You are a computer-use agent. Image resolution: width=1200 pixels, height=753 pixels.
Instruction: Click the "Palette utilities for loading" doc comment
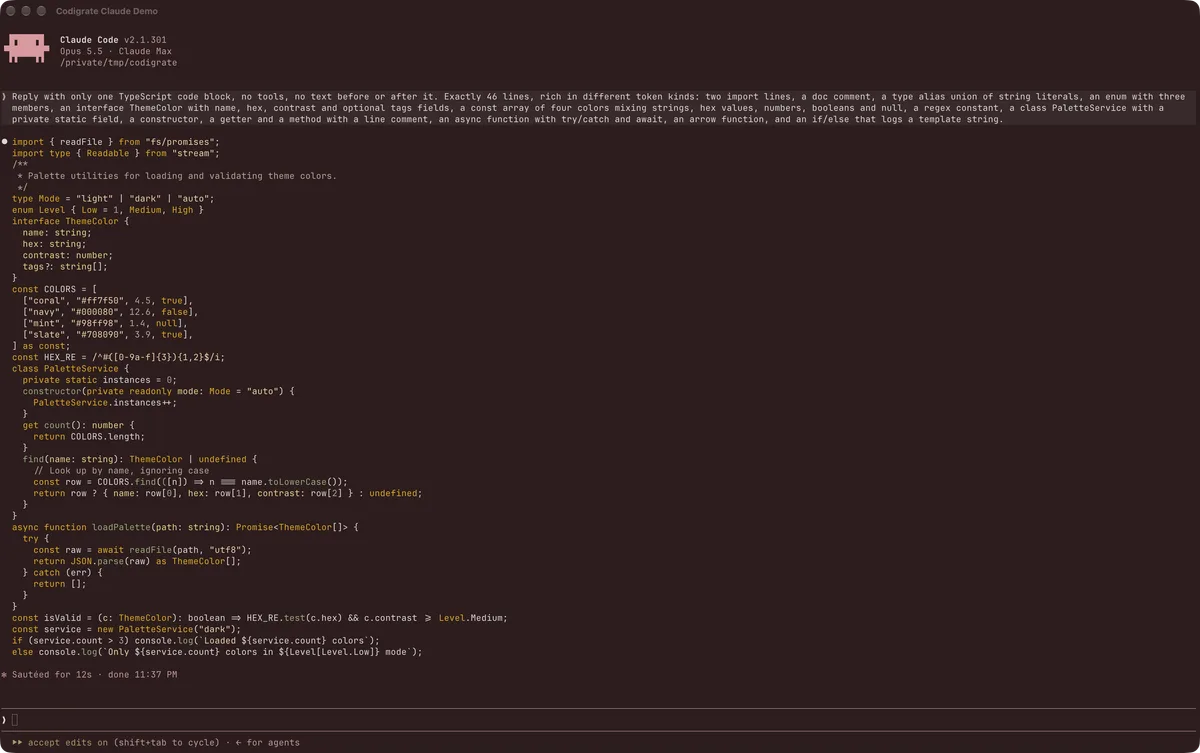(177, 176)
